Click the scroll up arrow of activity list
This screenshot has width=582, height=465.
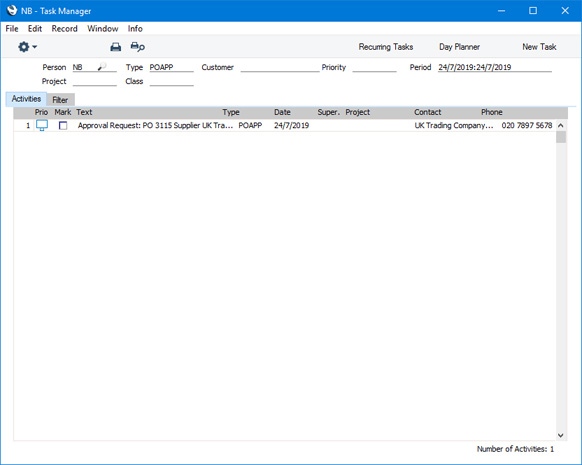[561, 125]
